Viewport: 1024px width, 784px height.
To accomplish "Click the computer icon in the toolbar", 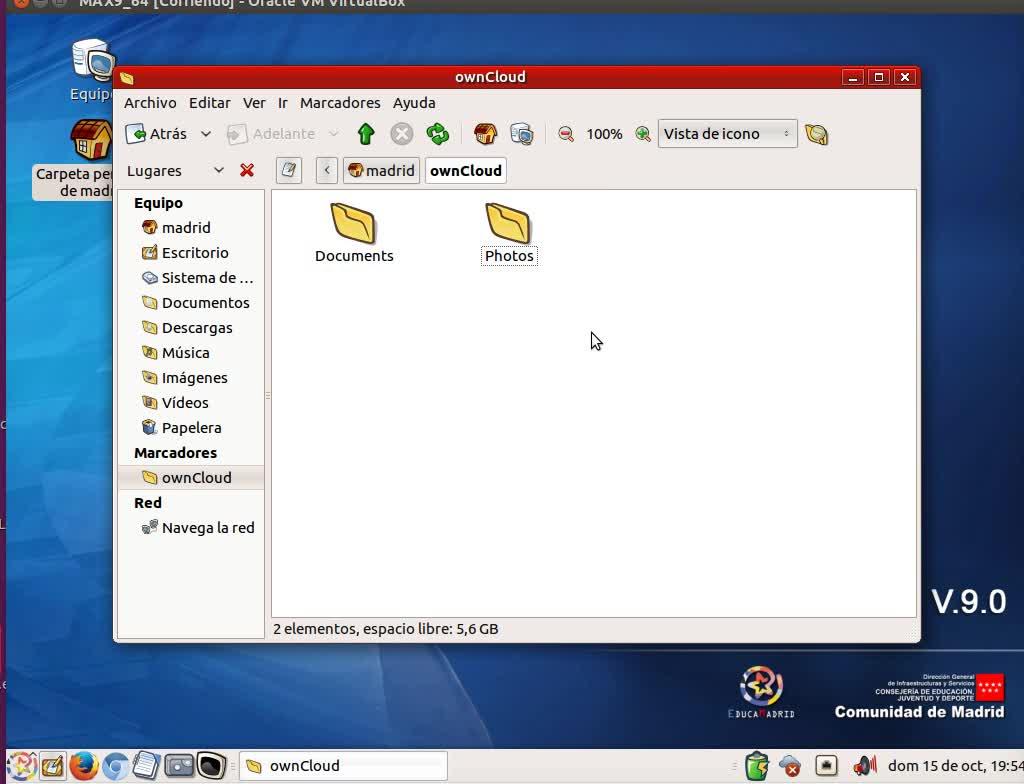I will point(521,134).
